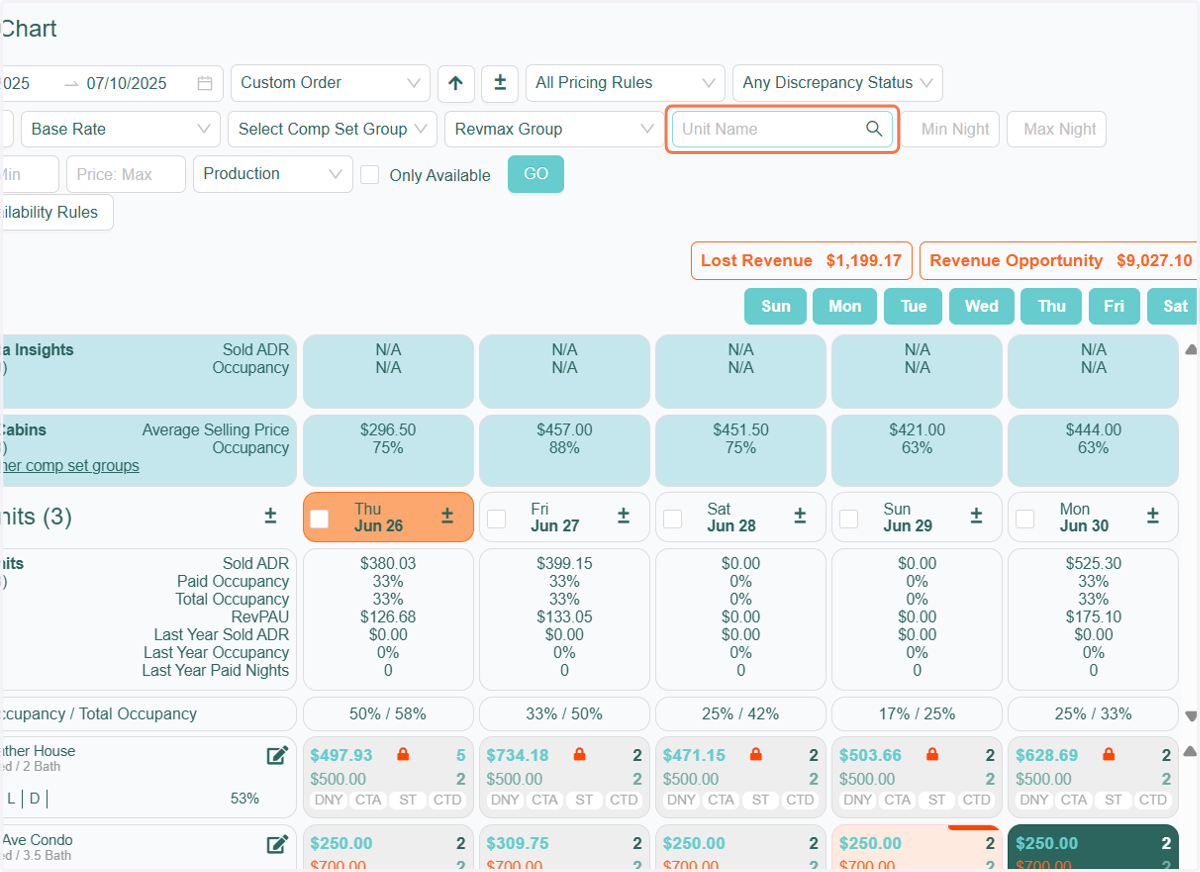Click the D option under Feather House

tap(35, 798)
